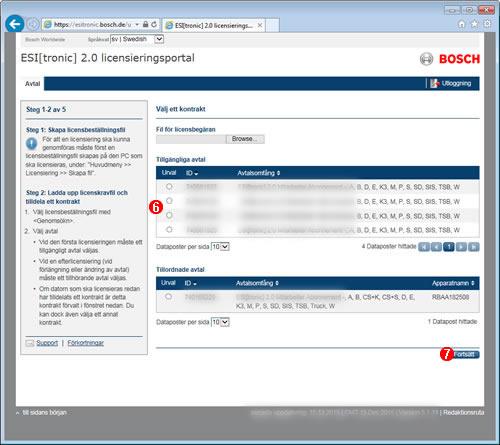Open the Avtal menu tab

(32, 84)
